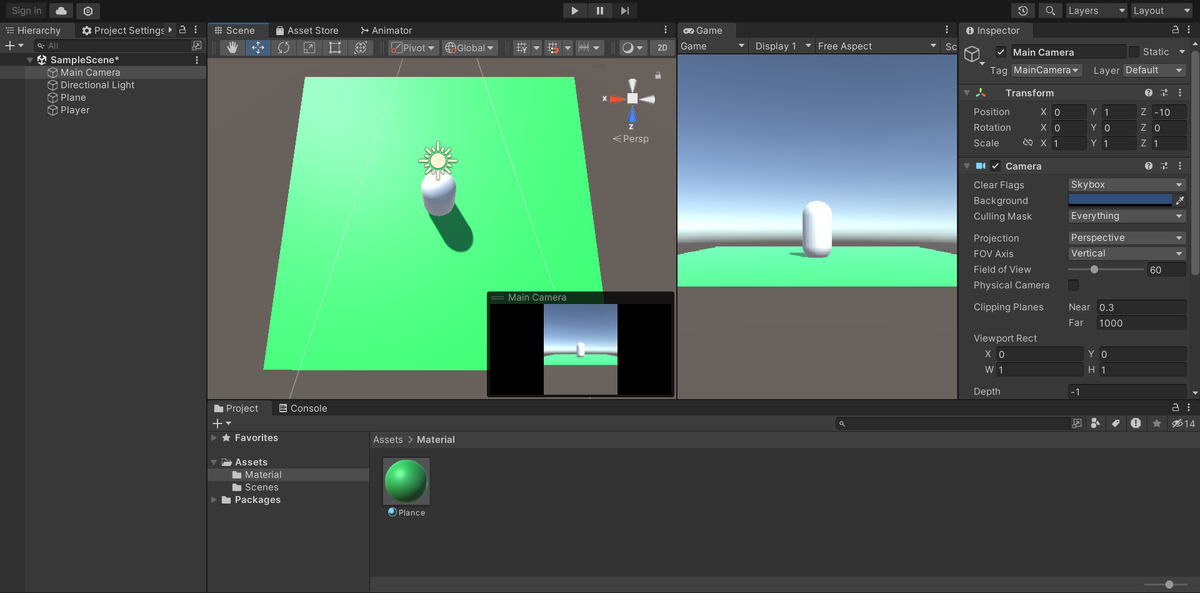The width and height of the screenshot is (1200, 593).
Task: Click the Background color swatch
Action: 1120,200
